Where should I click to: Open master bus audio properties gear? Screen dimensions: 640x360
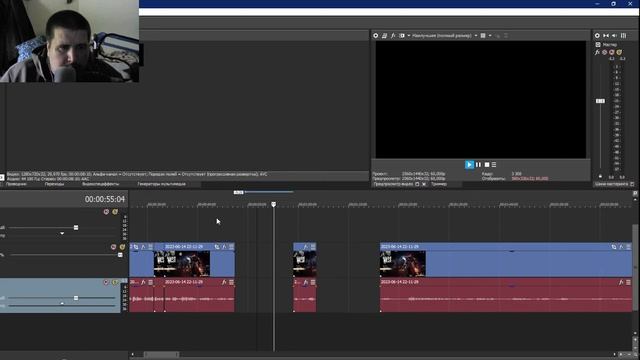[597, 36]
